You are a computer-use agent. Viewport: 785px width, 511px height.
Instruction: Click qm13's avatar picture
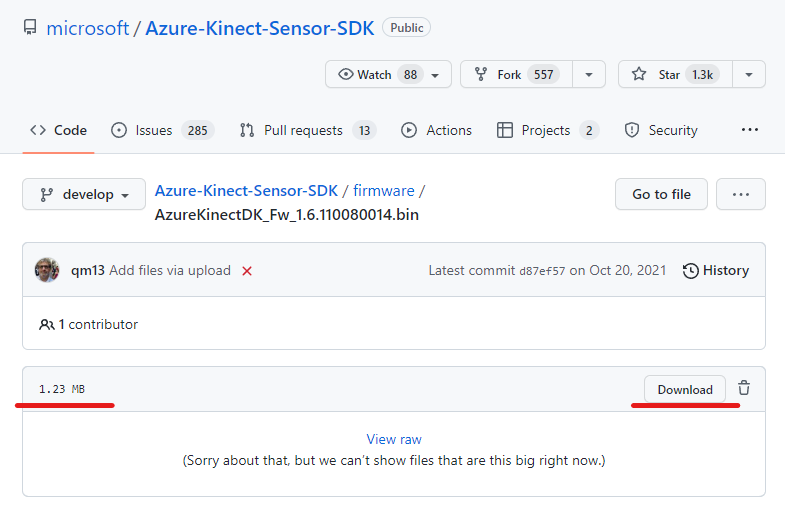47,270
